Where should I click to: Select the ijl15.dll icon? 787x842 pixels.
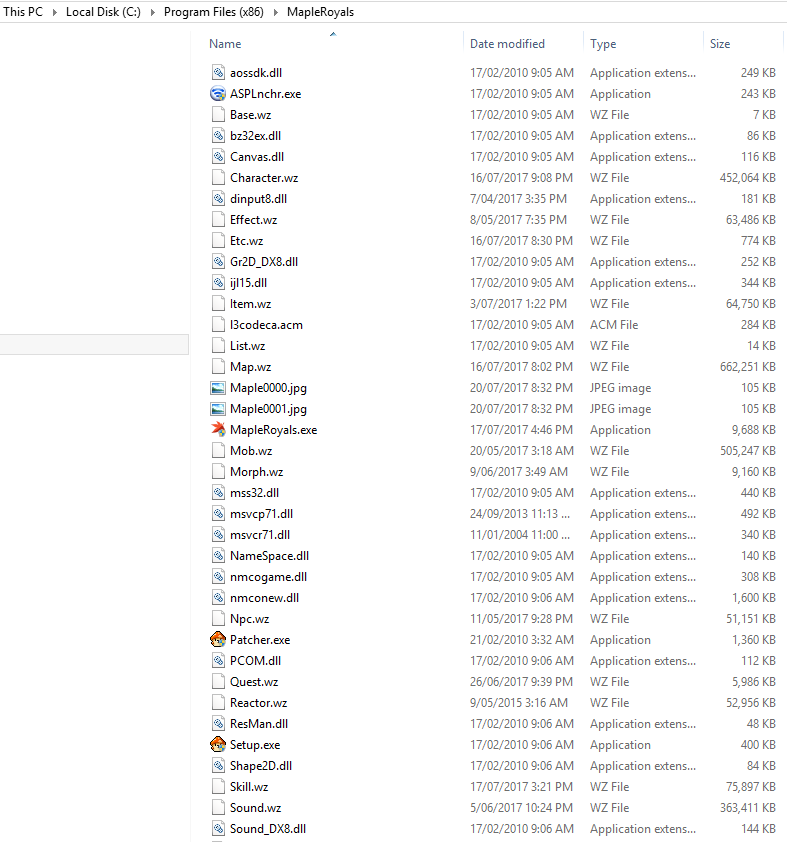(x=218, y=282)
